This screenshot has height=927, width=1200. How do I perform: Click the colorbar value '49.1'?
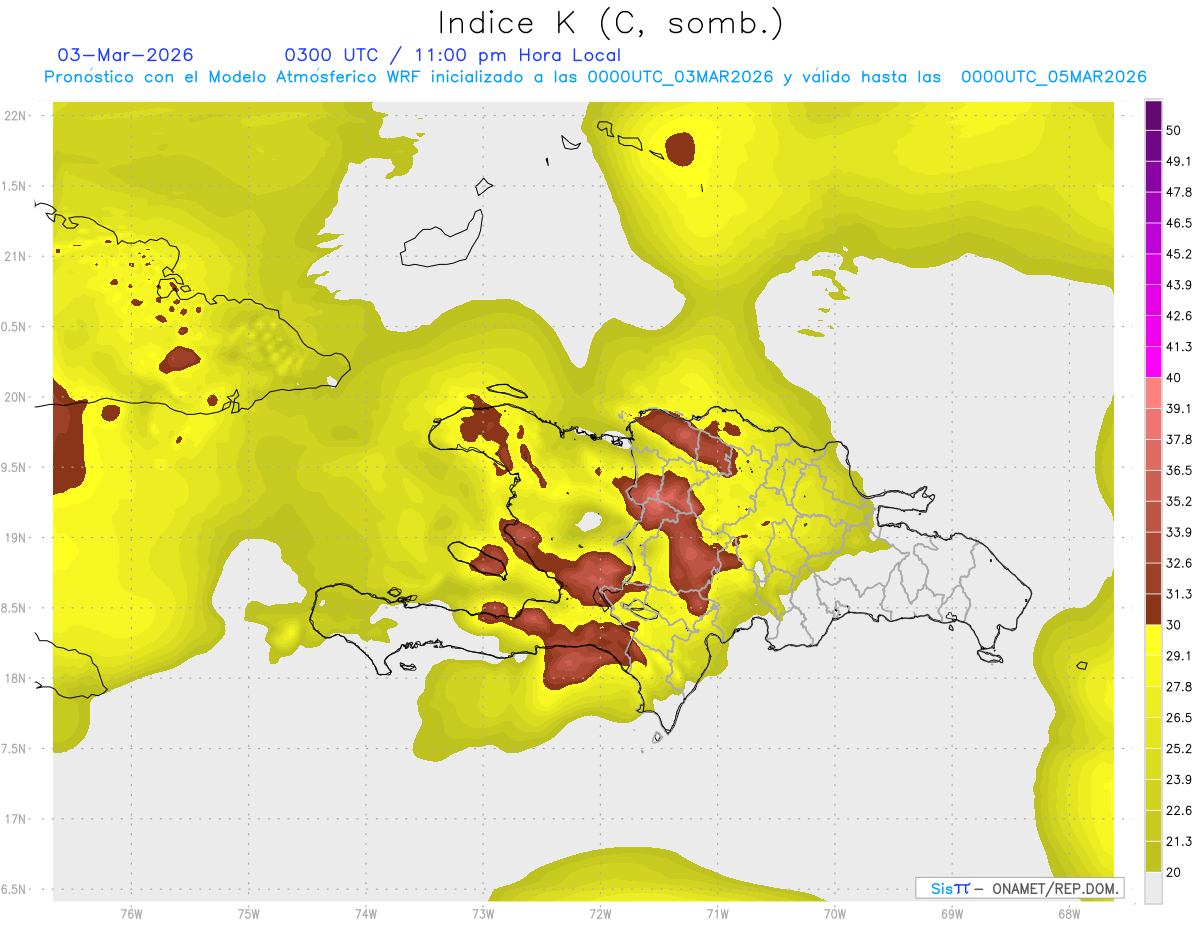coord(1179,161)
